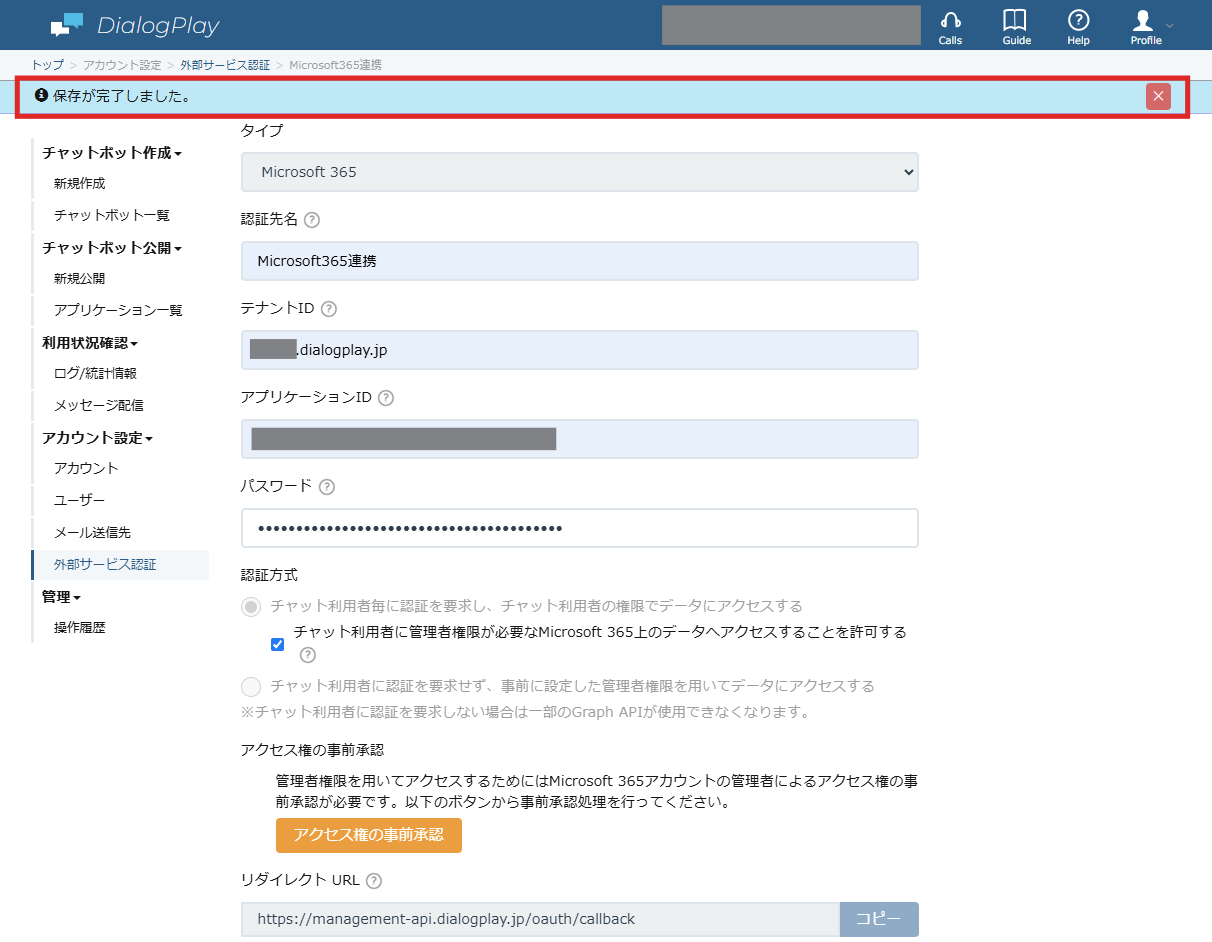1212x942 pixels.
Task: Show help icon under admin permission checkbox
Action: [308, 655]
